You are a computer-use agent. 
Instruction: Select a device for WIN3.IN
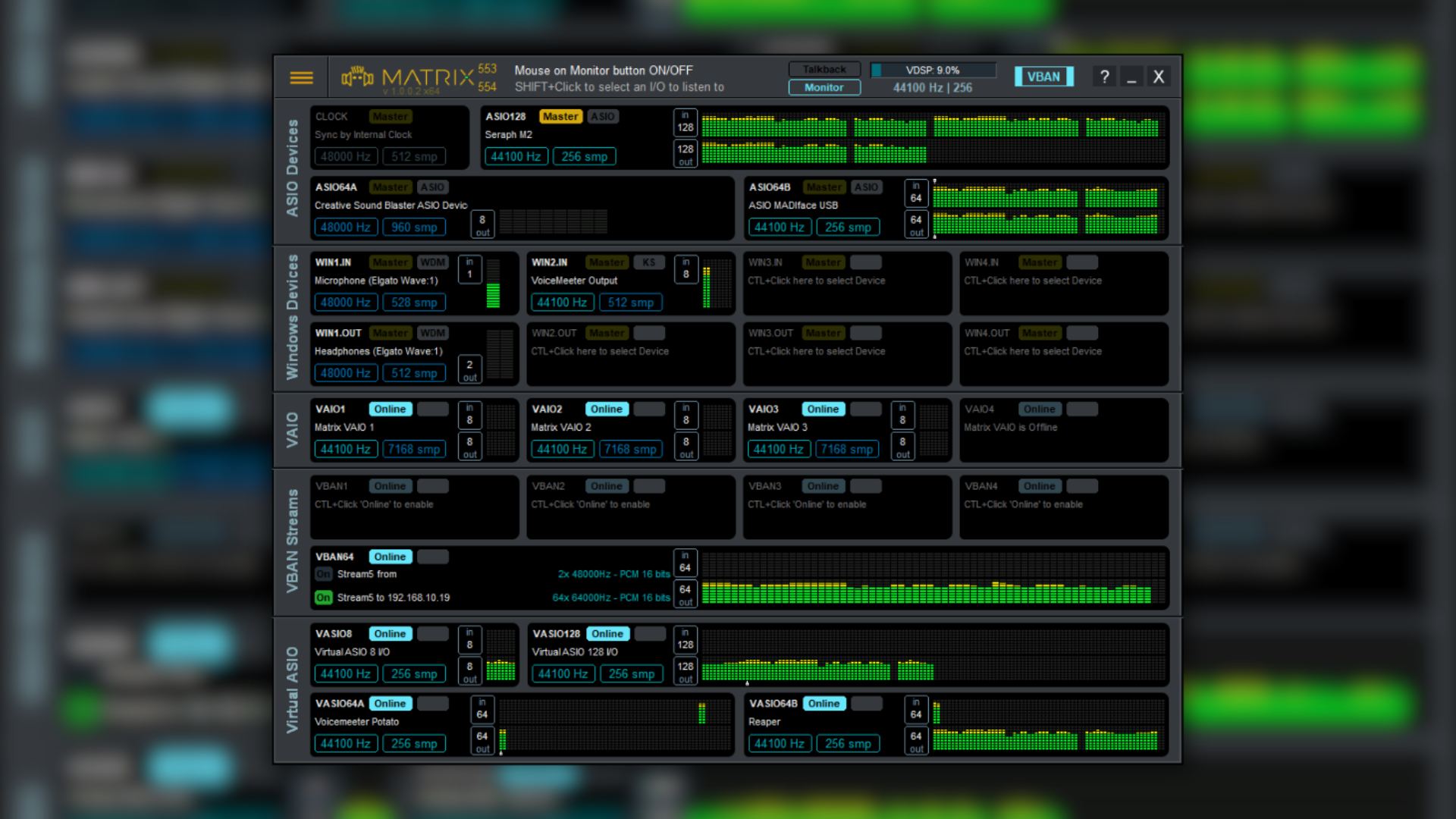(816, 281)
